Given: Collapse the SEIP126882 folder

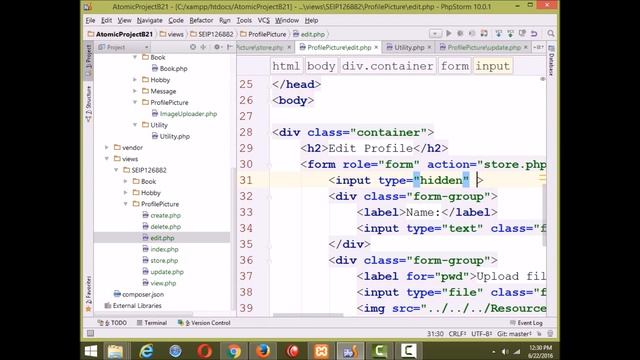Looking at the screenshot, I should [x=116, y=170].
